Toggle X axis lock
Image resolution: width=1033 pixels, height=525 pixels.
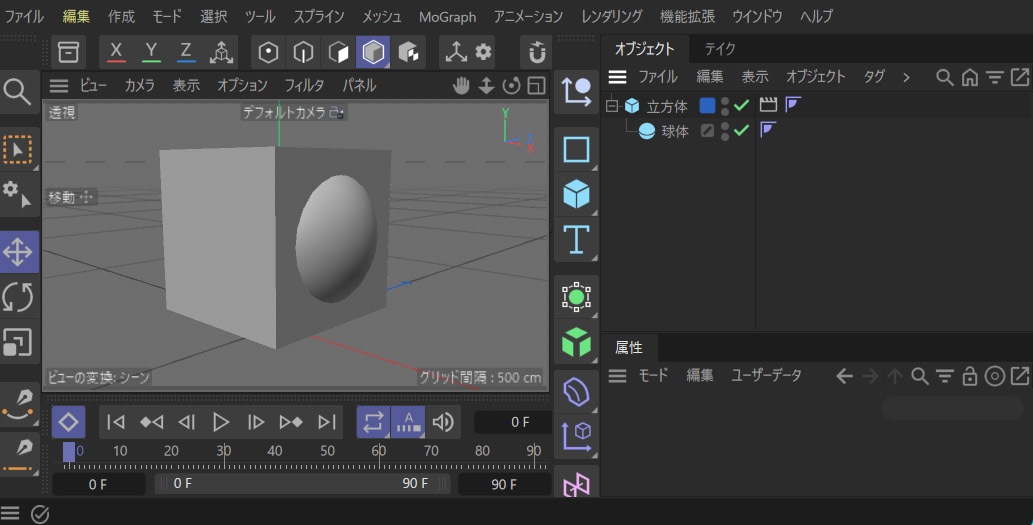pyautogui.click(x=117, y=51)
